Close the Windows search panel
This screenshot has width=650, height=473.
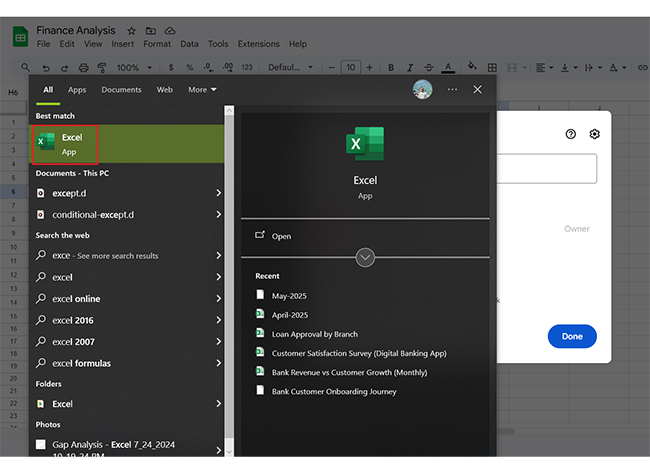(x=478, y=90)
